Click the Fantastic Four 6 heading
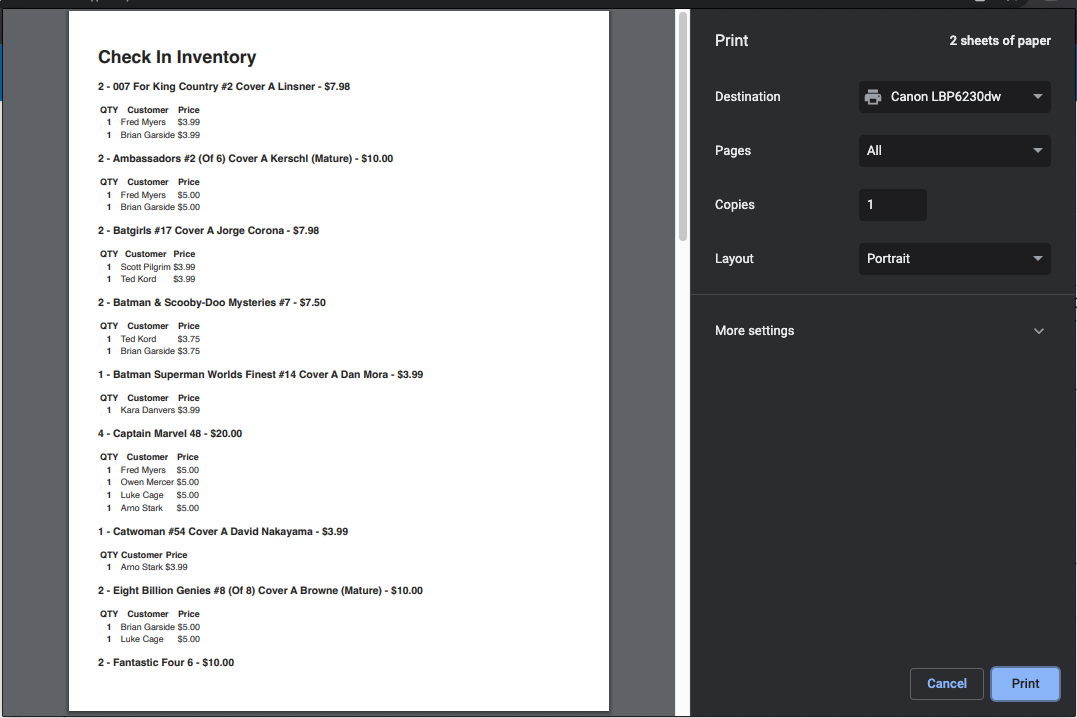 point(166,663)
